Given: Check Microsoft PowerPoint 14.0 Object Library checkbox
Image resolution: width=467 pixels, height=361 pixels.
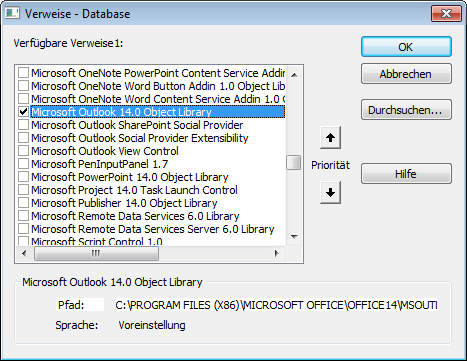Looking at the screenshot, I should [x=23, y=177].
